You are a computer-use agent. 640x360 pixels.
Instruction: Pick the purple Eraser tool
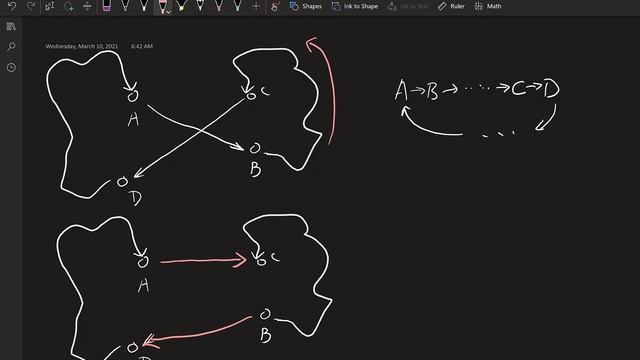(x=107, y=6)
